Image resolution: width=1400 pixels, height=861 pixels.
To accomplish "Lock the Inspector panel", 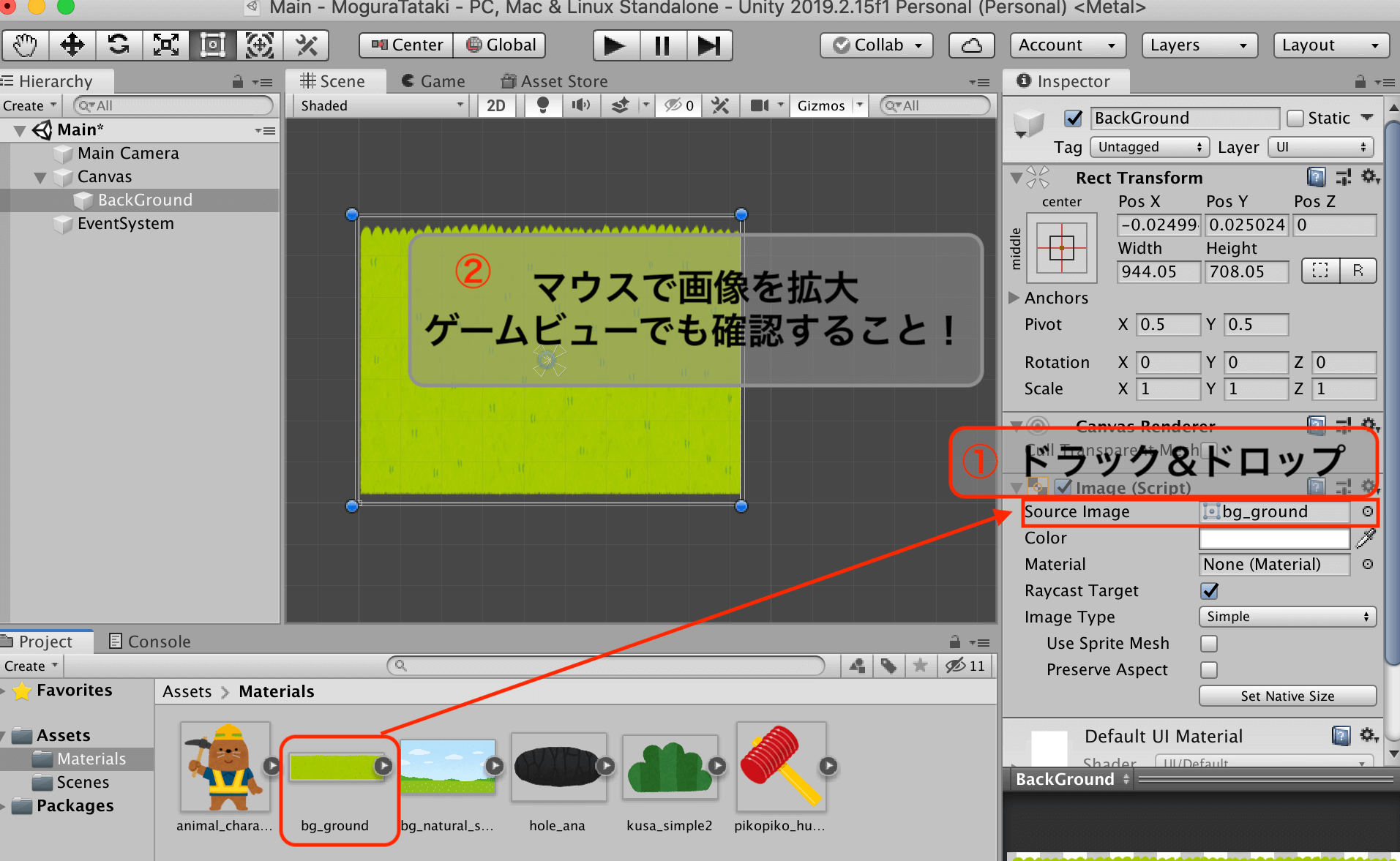I will click(1360, 81).
